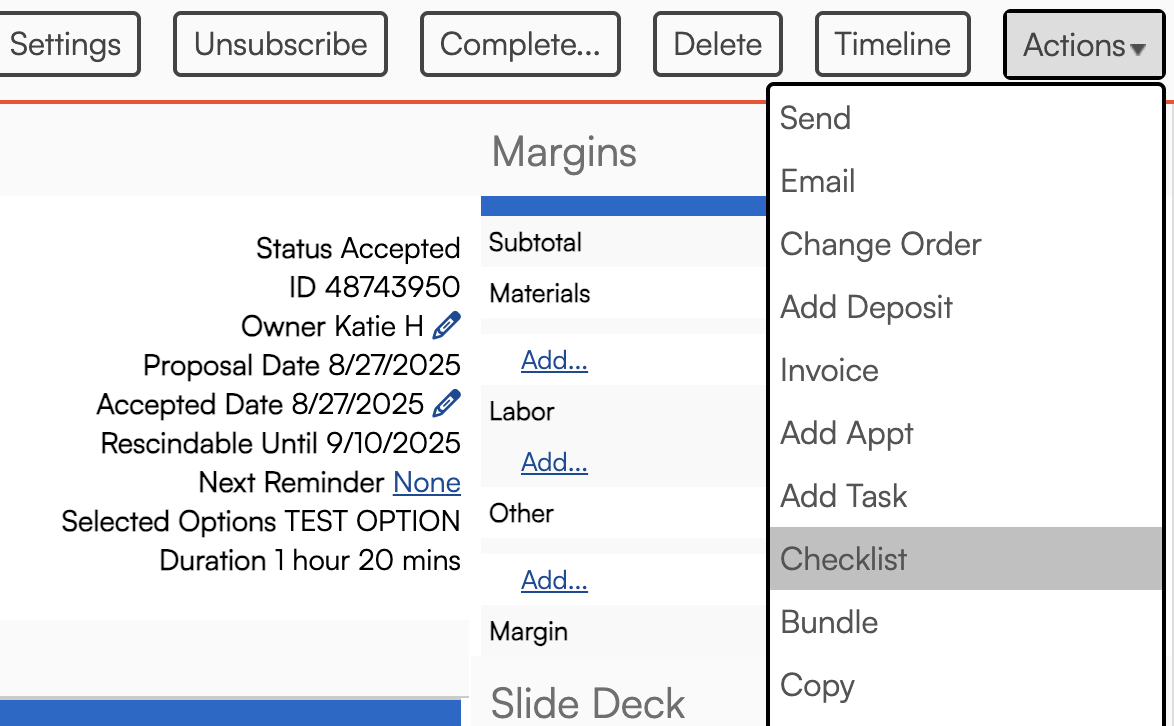Image resolution: width=1174 pixels, height=726 pixels.
Task: Open the Timeline view
Action: pyautogui.click(x=892, y=45)
